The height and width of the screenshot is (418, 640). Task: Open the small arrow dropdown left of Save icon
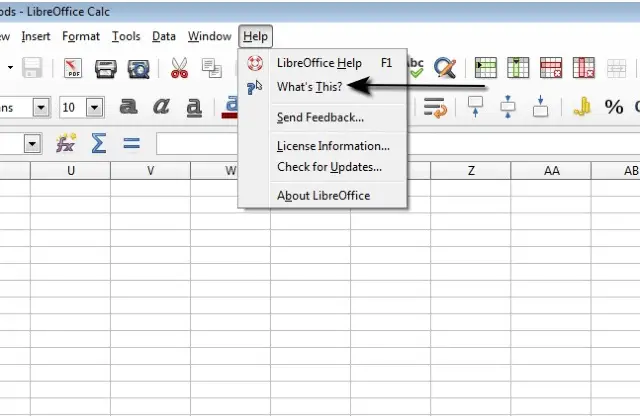click(x=10, y=68)
